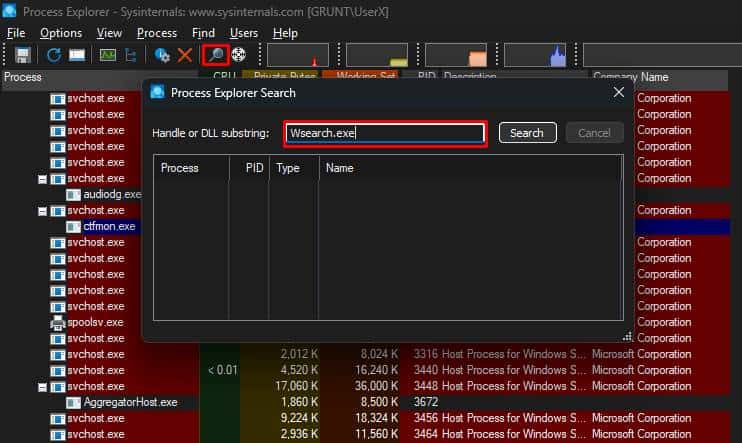Screen dimensions: 742x443
Task: Click the PID value 3464
Action: pyautogui.click(x=426, y=434)
